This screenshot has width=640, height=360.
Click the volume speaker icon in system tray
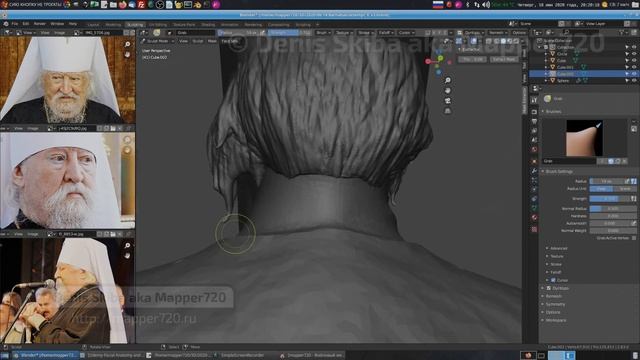[486, 4]
